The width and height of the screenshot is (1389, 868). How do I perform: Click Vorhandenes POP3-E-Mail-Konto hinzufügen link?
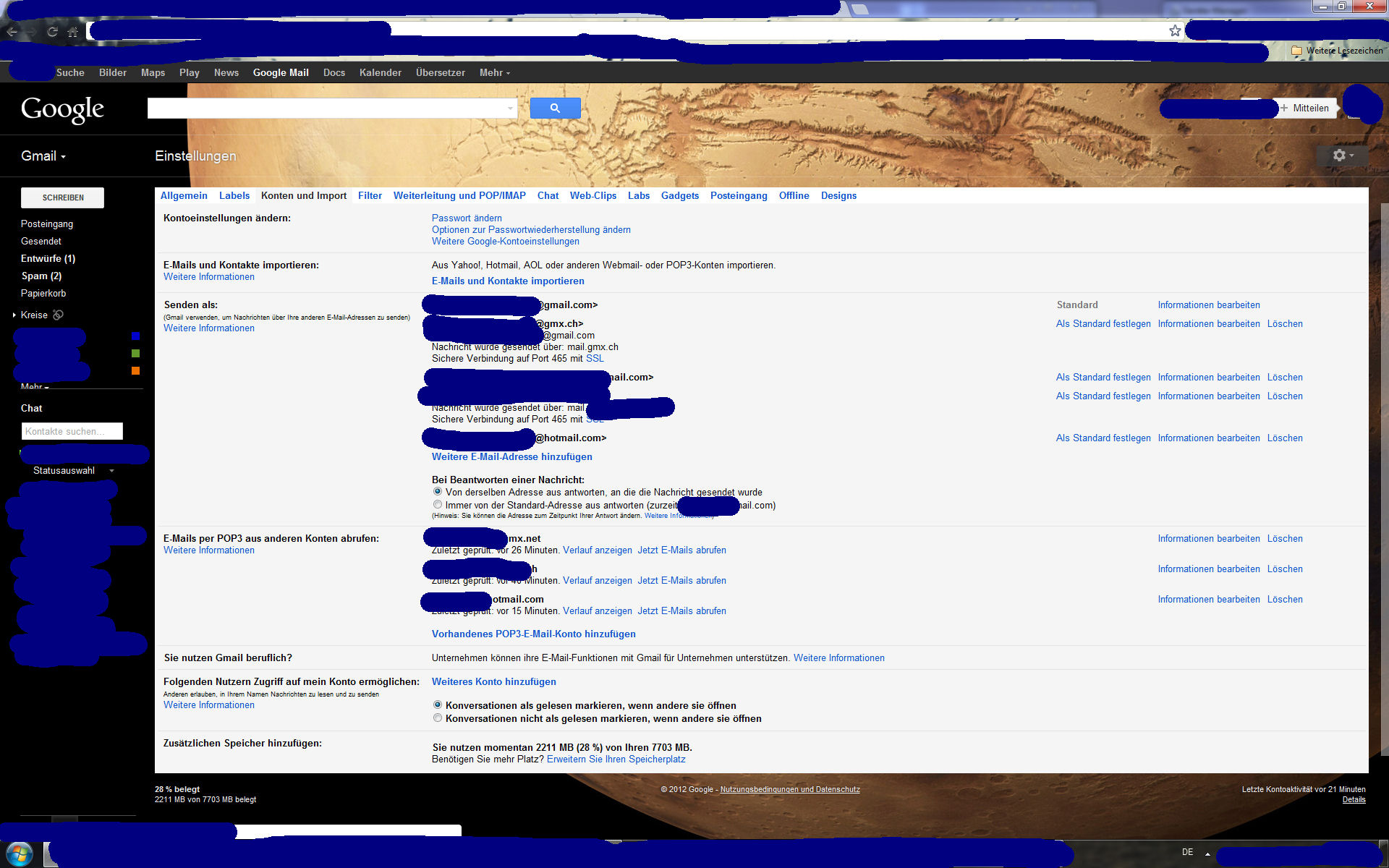point(534,634)
